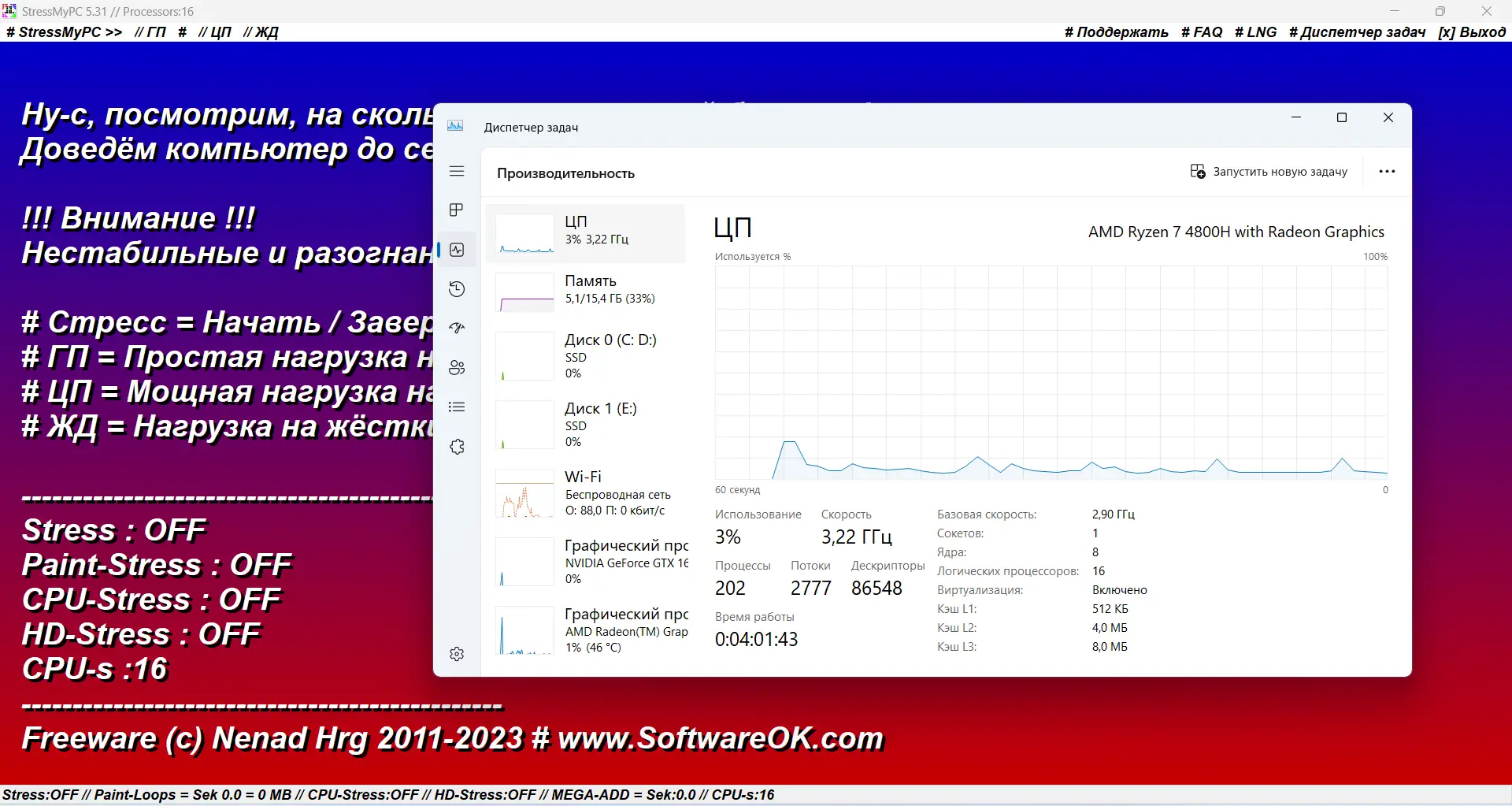Select the NVIDIA GeForce GPU entry
This screenshot has height=806, width=1512.
tap(586, 562)
